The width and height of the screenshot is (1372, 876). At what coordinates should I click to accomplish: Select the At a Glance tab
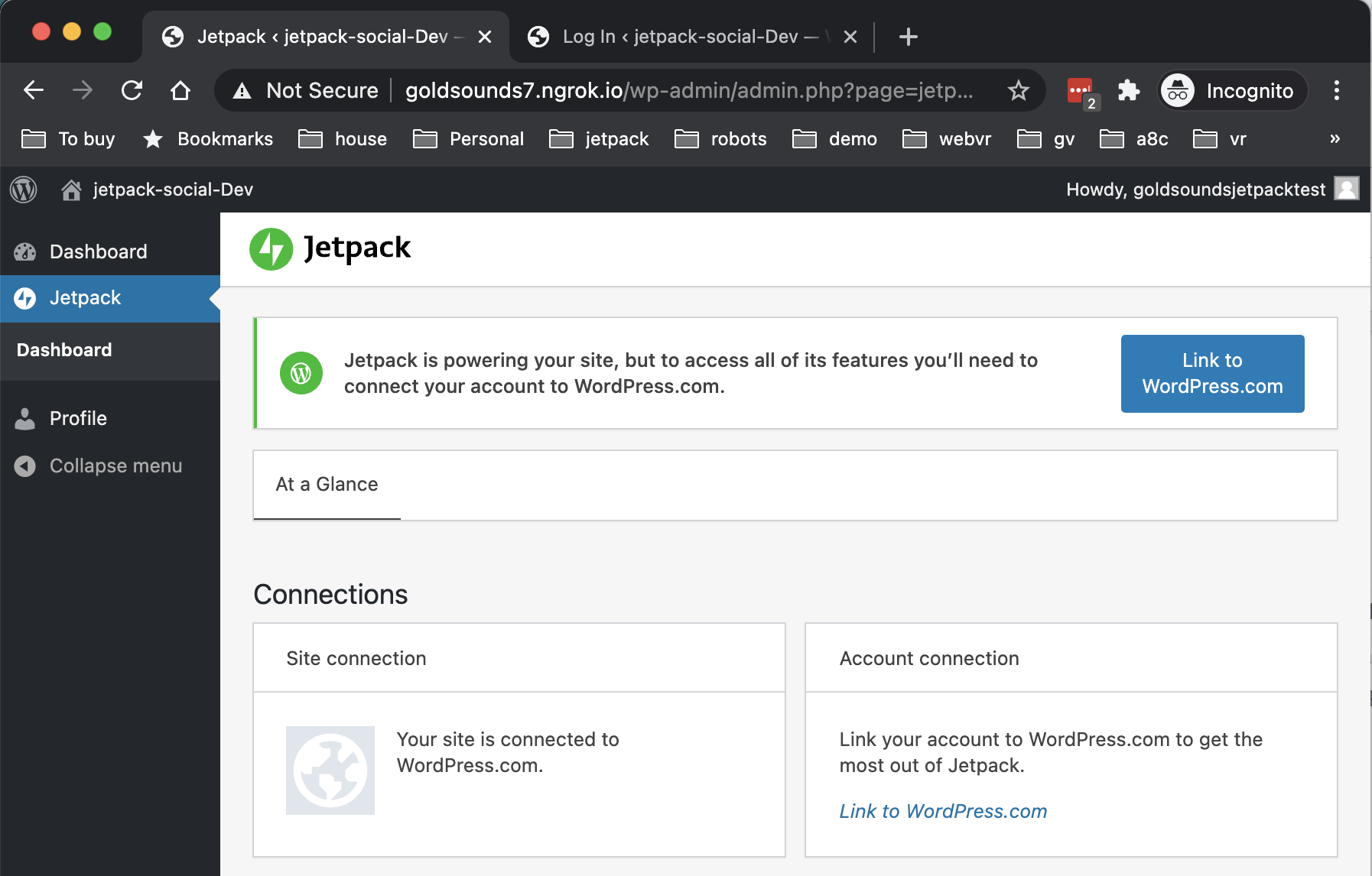[x=327, y=485]
